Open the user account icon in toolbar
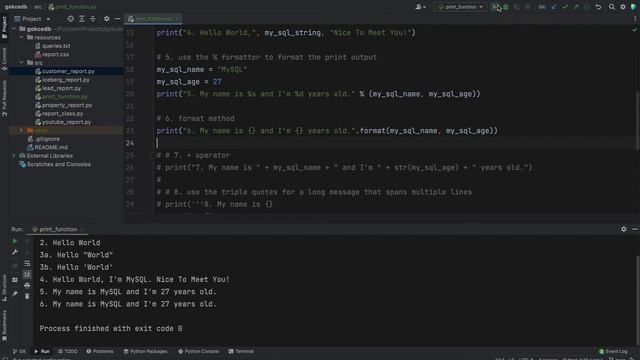The height and width of the screenshot is (360, 640). pos(420,7)
